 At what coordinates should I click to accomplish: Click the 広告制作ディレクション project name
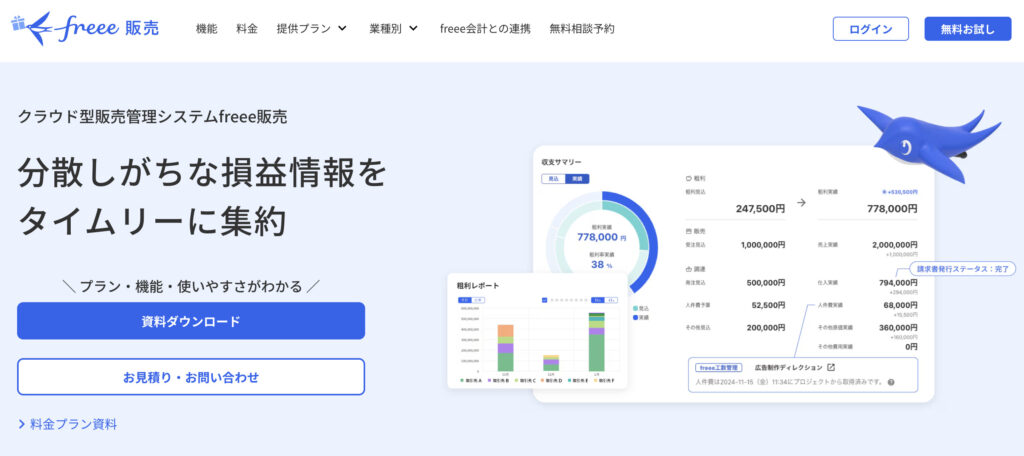pyautogui.click(x=789, y=368)
